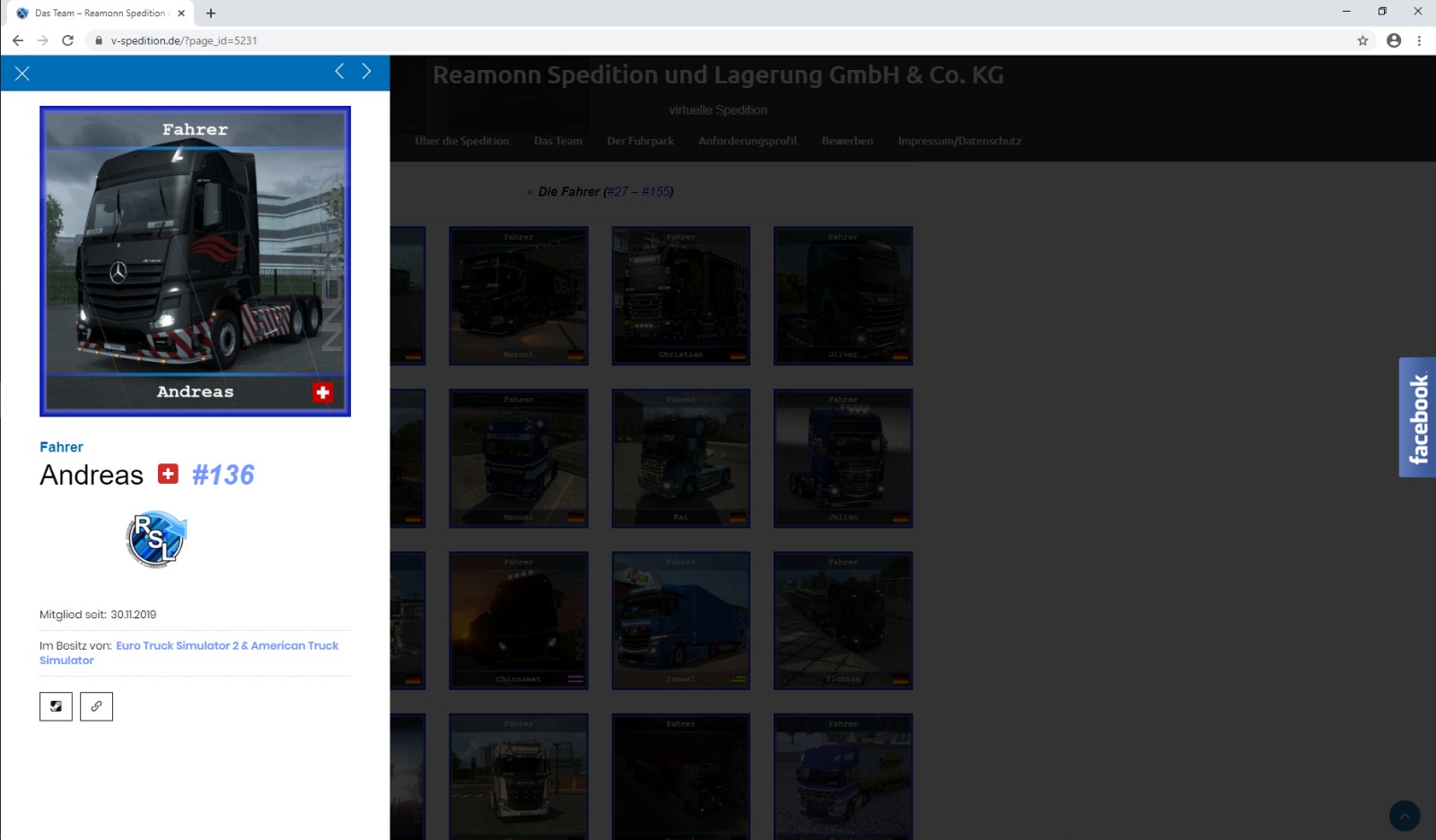The width and height of the screenshot is (1436, 840).
Task: Open the Der Fuhrpark menu item
Action: (x=640, y=141)
